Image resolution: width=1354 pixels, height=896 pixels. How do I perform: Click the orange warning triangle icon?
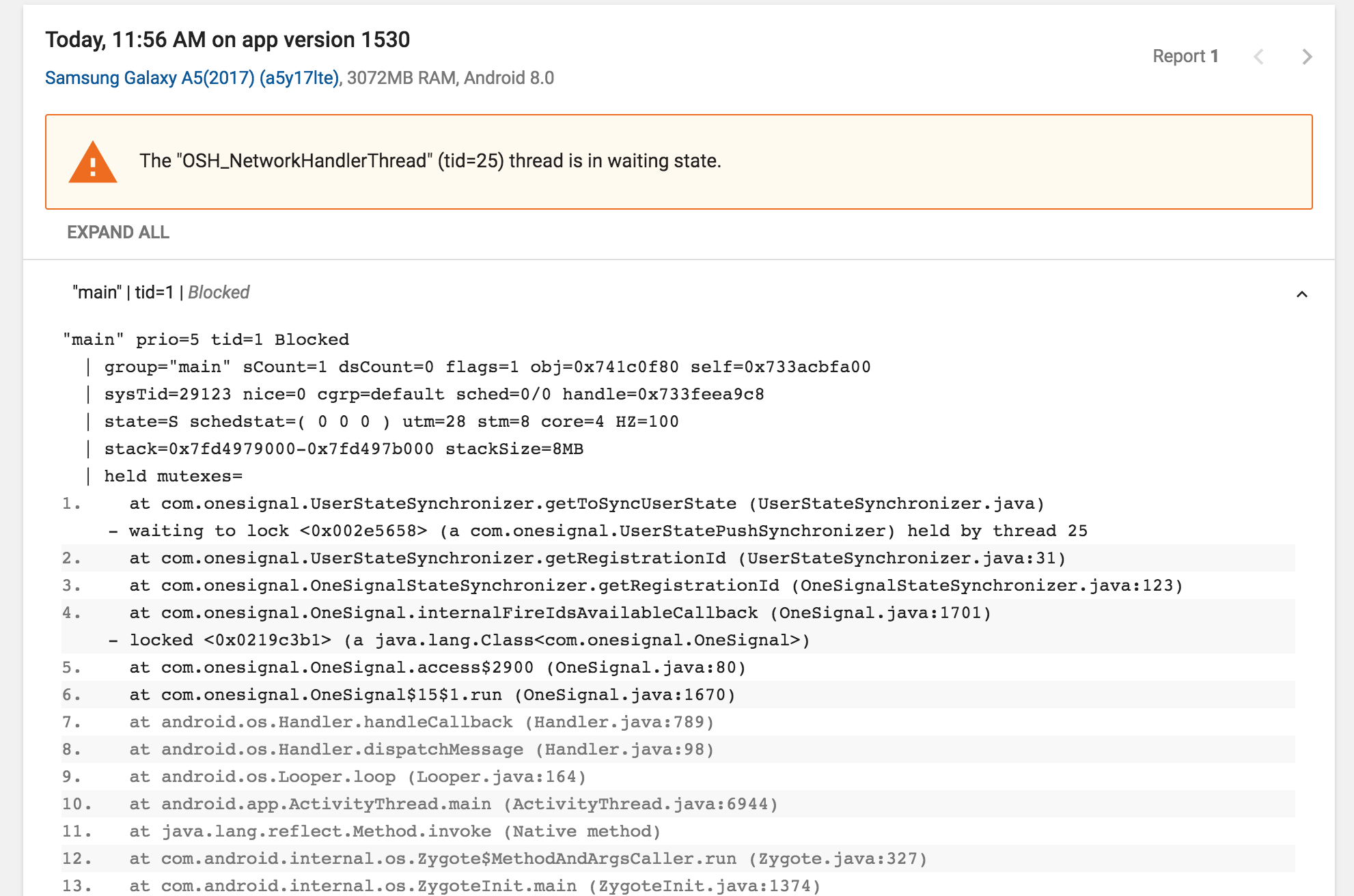tap(93, 163)
